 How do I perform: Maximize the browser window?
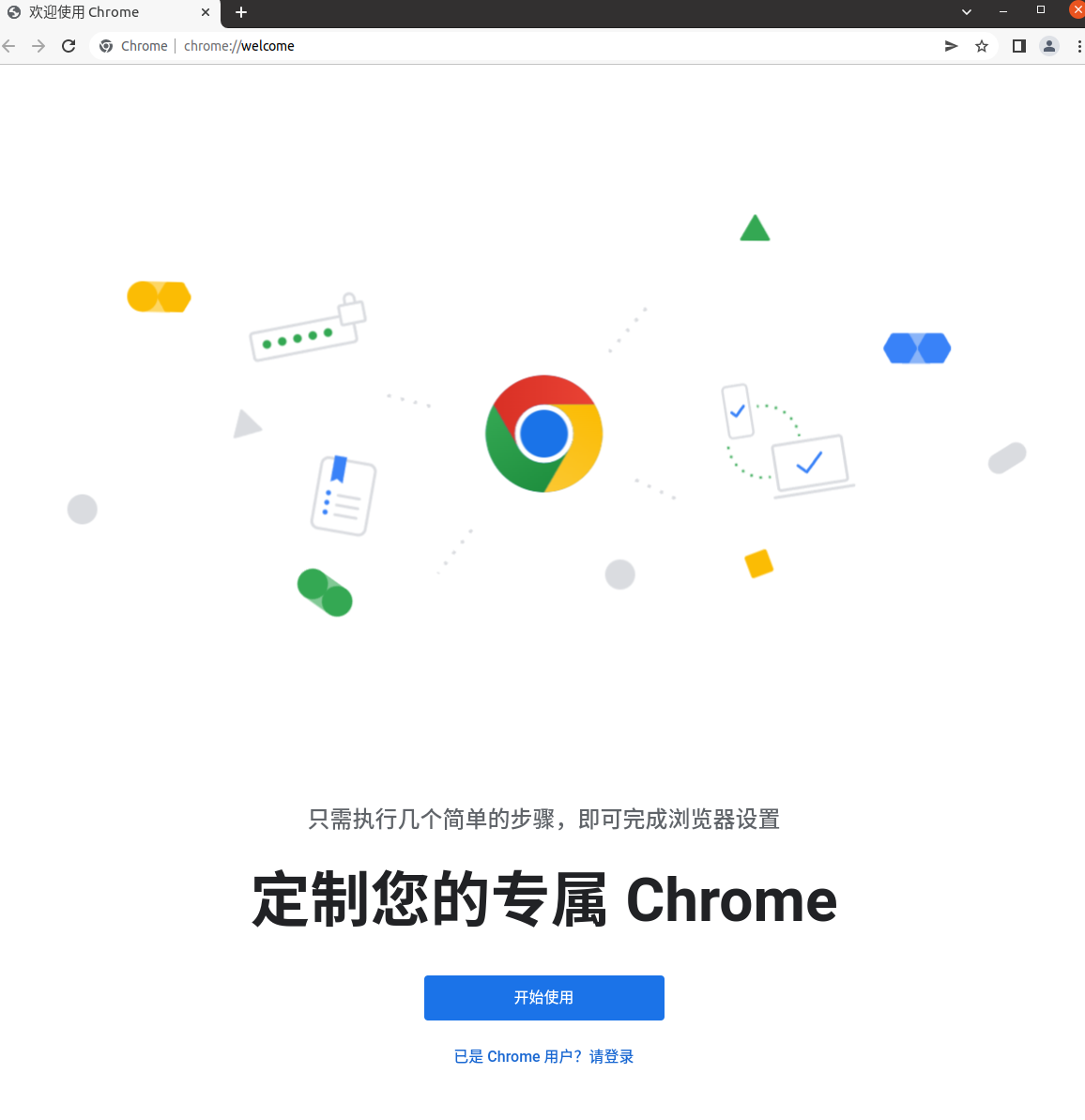click(1041, 10)
